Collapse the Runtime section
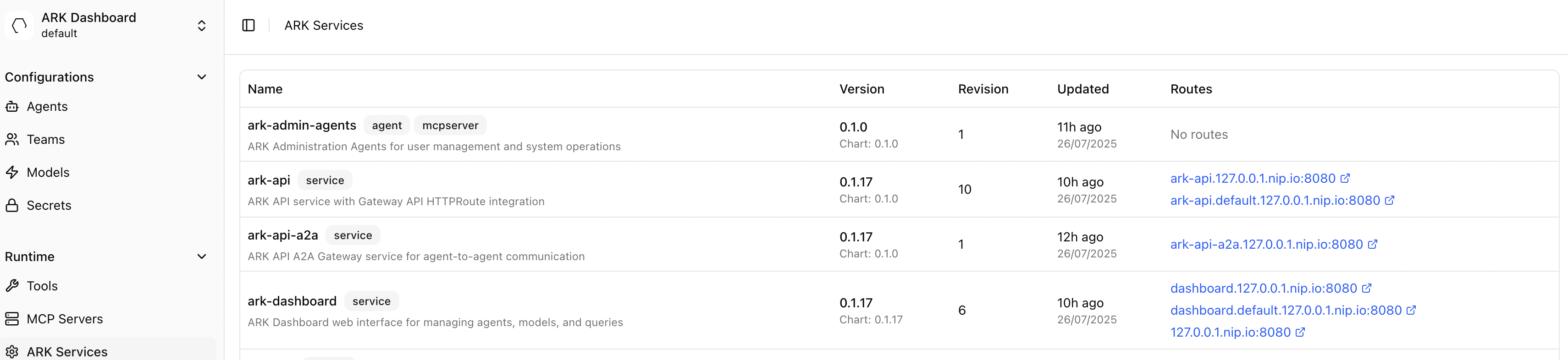Screen dimensions: 1568x360 tap(201, 256)
